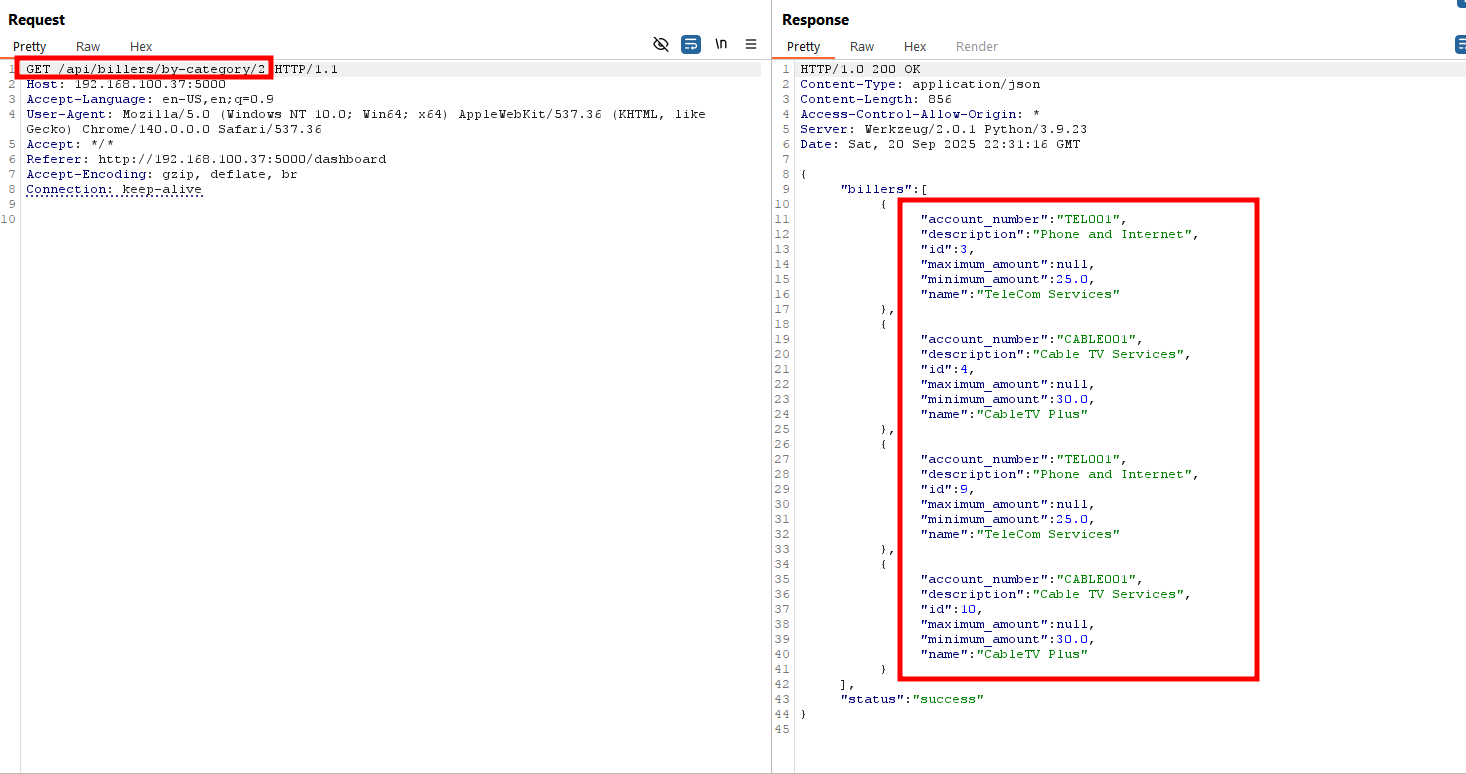Open the Response Render tab
Image resolution: width=1466 pixels, height=774 pixels.
(976, 47)
